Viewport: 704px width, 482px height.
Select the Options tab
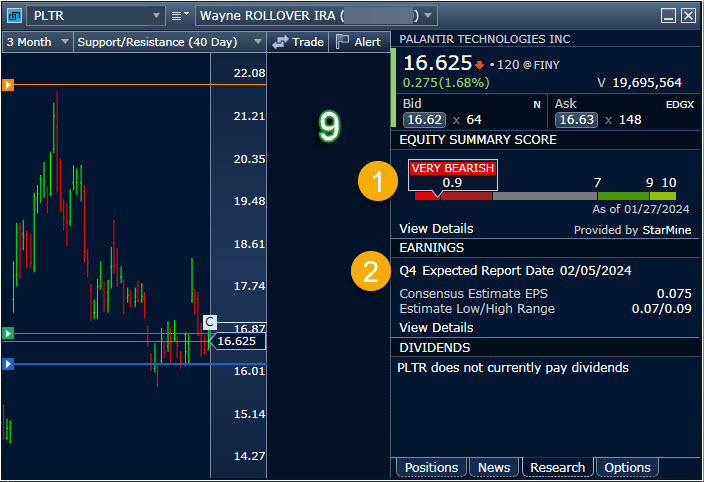(x=627, y=467)
